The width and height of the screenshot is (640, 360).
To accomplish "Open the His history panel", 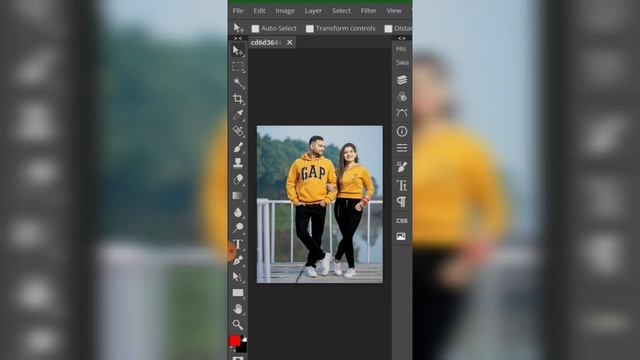I will click(401, 49).
